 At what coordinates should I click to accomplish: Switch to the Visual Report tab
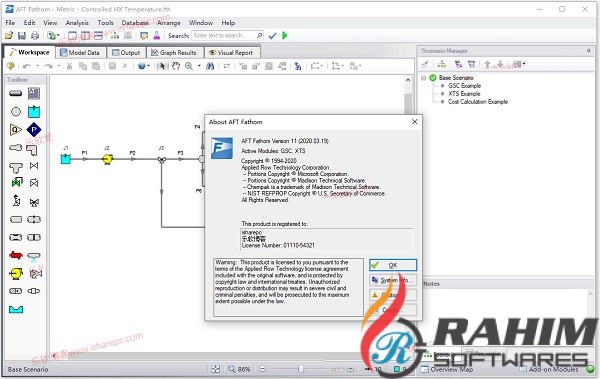pos(231,52)
